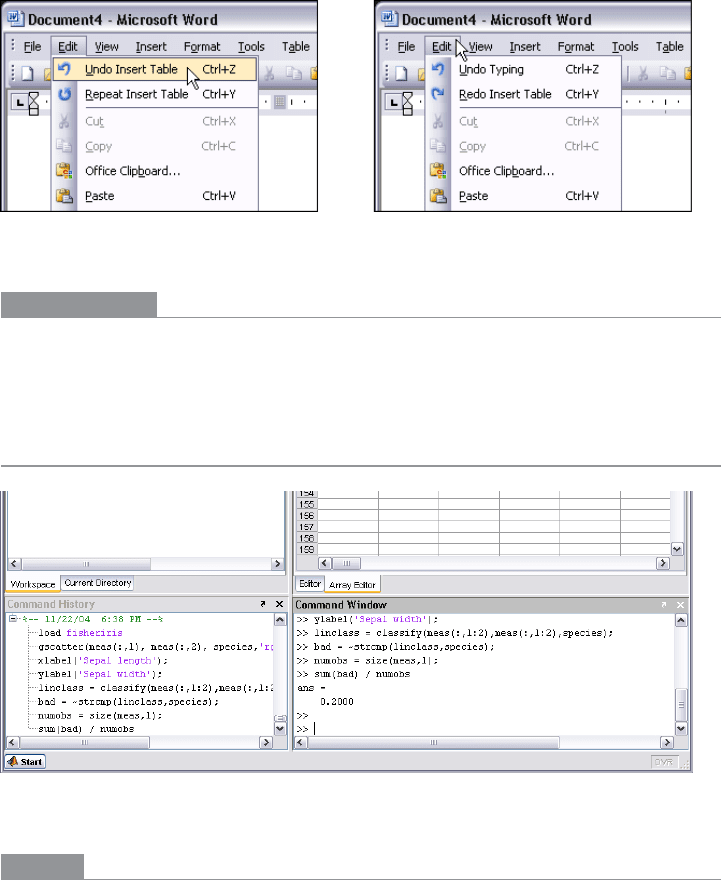Undock the Command History panel
Image resolution: width=721 pixels, height=880 pixels.
click(263, 604)
